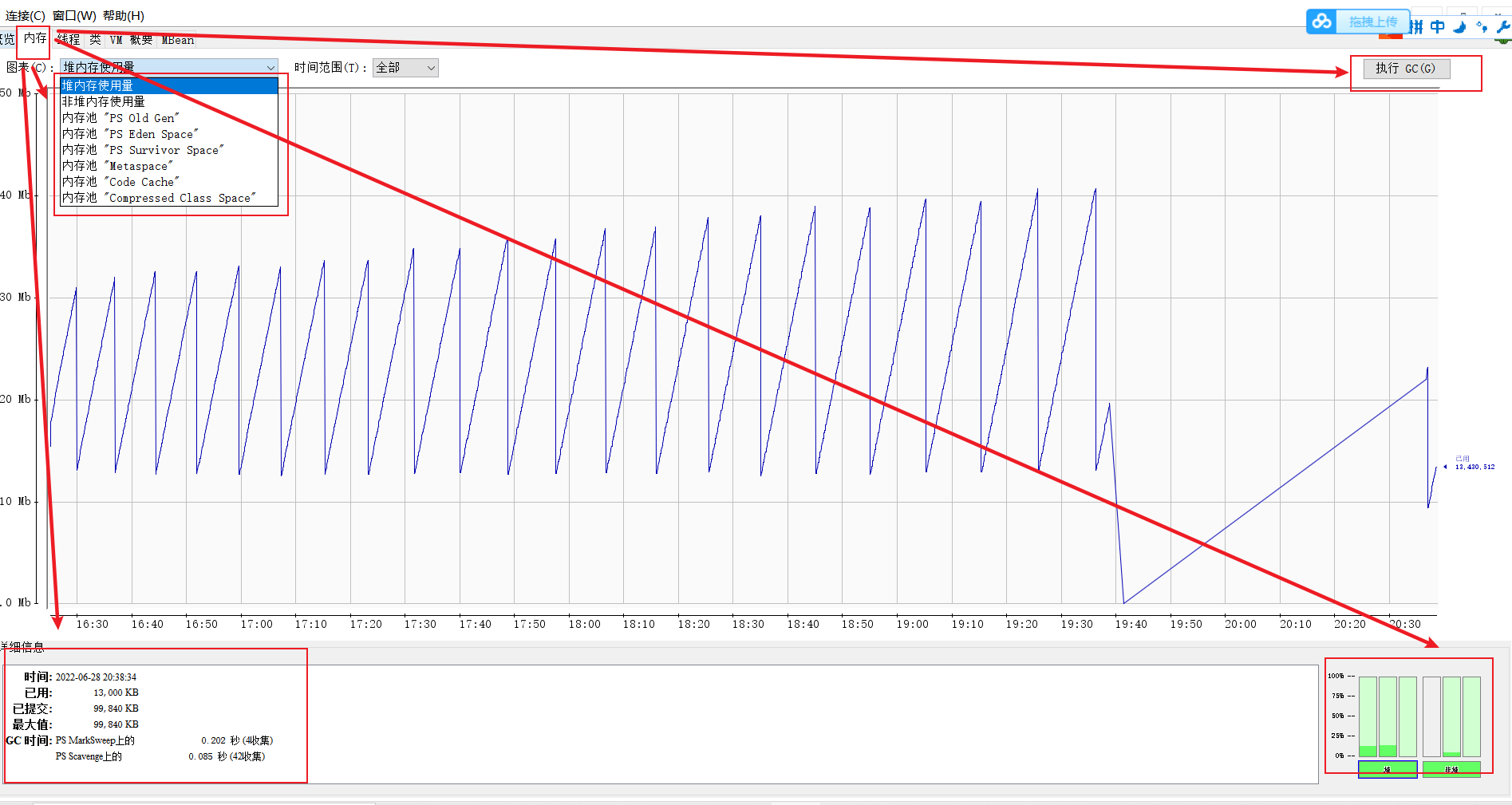The width and height of the screenshot is (1512, 805).
Task: Switch to the MBean tab
Action: pos(178,39)
